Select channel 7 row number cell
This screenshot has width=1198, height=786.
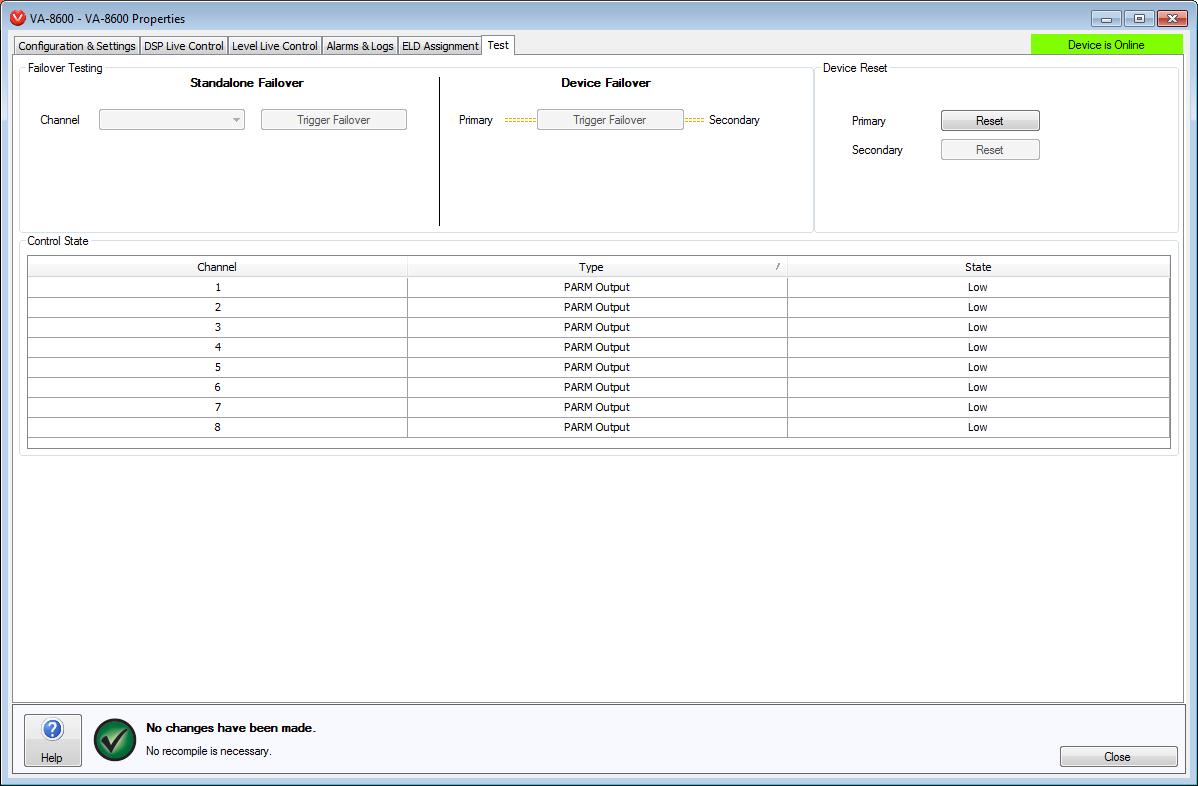pyautogui.click(x=218, y=407)
